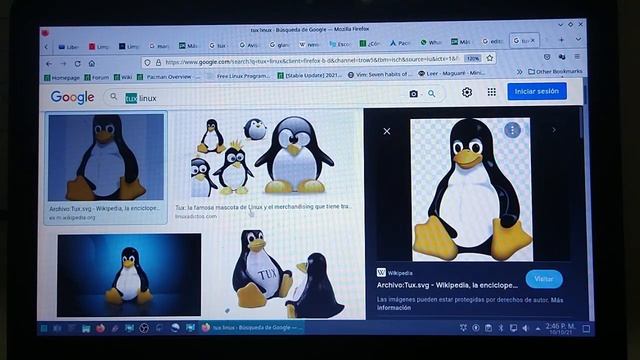The height and width of the screenshot is (360, 640).
Task: Open the Firefox hamburger application menu
Action: [577, 56]
